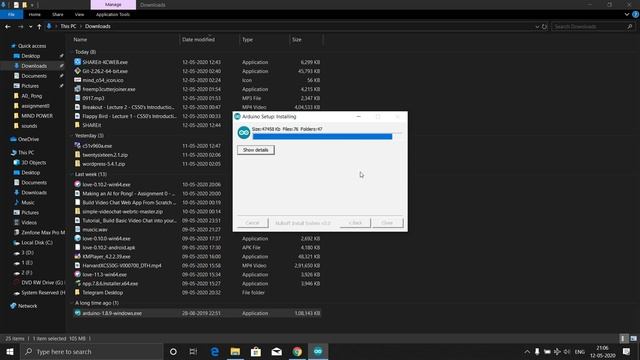
Task: Open pinned Desktop under Quick access
Action: [x=31, y=56]
